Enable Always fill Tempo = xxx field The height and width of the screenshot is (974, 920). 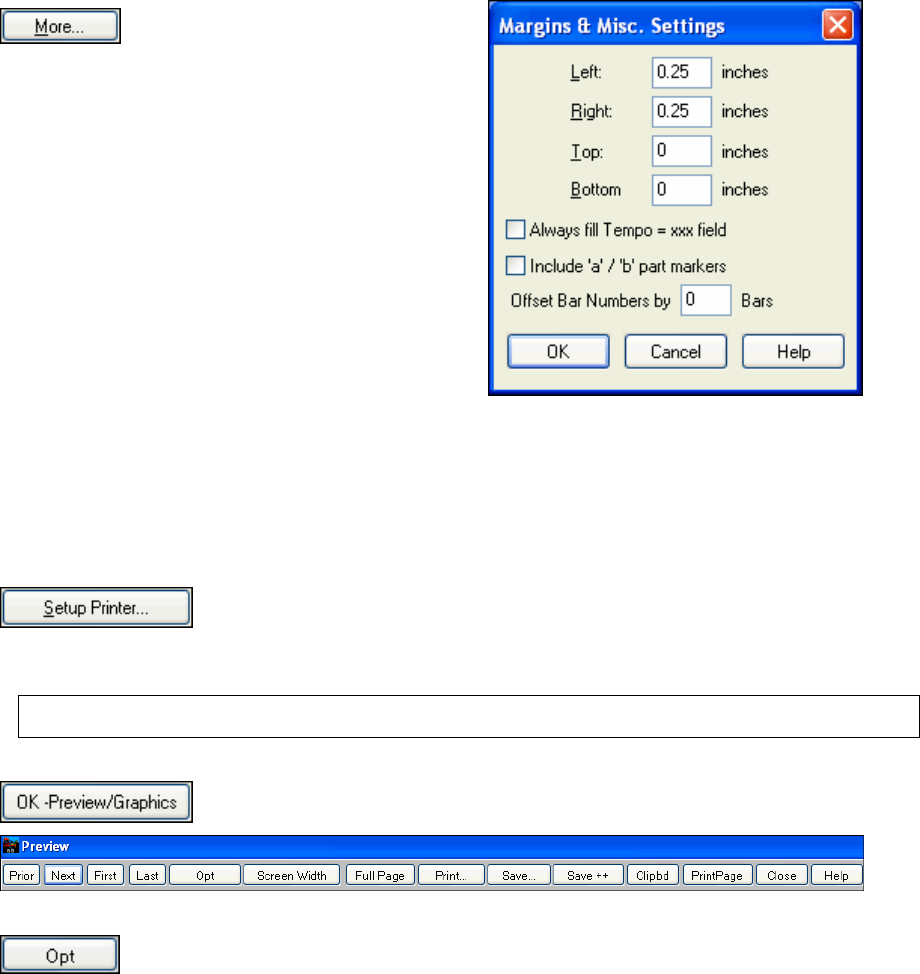tap(515, 230)
